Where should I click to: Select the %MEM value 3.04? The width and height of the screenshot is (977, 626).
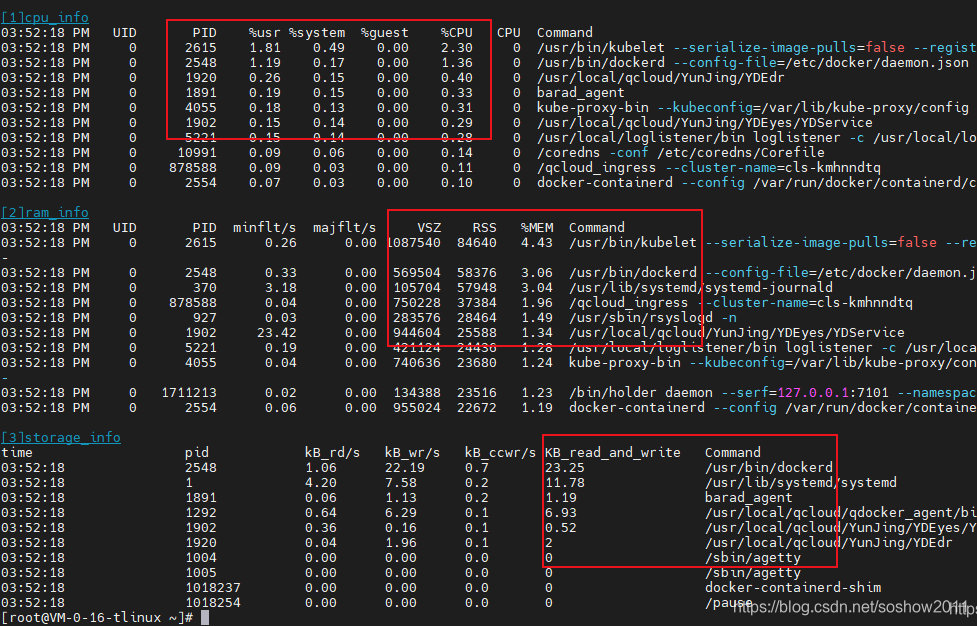(x=537, y=288)
